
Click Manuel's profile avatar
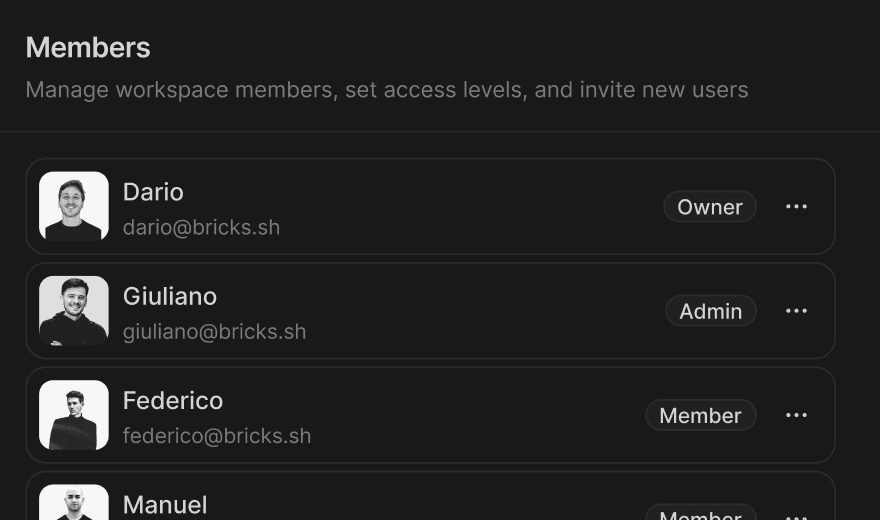[74, 503]
